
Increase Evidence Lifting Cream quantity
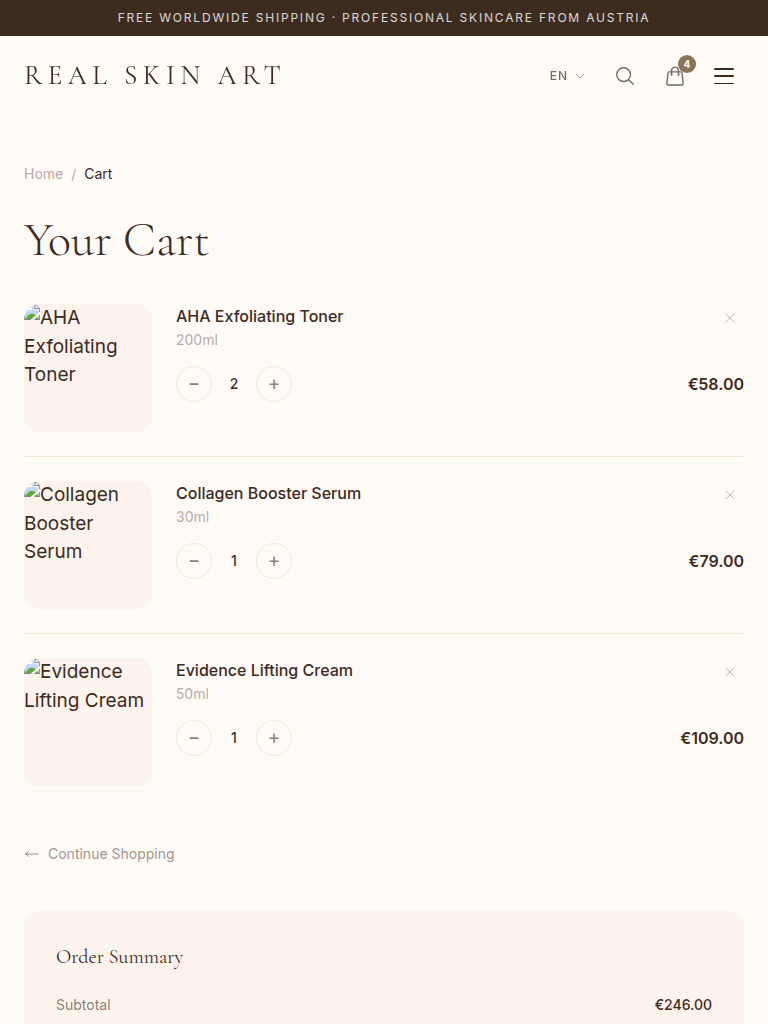click(274, 738)
